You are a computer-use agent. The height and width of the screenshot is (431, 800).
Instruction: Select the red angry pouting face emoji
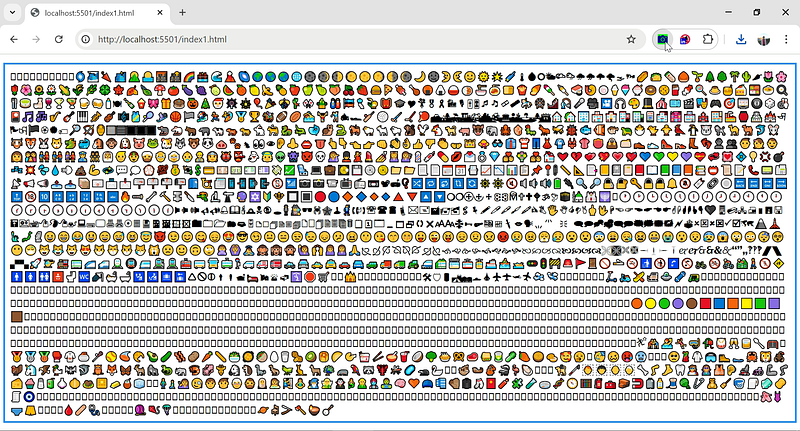[x=503, y=236]
